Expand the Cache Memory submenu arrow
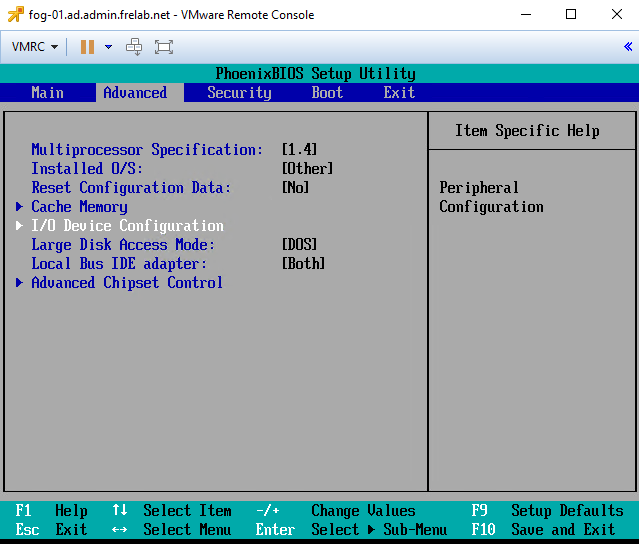639x544 pixels. pyautogui.click(x=19, y=207)
